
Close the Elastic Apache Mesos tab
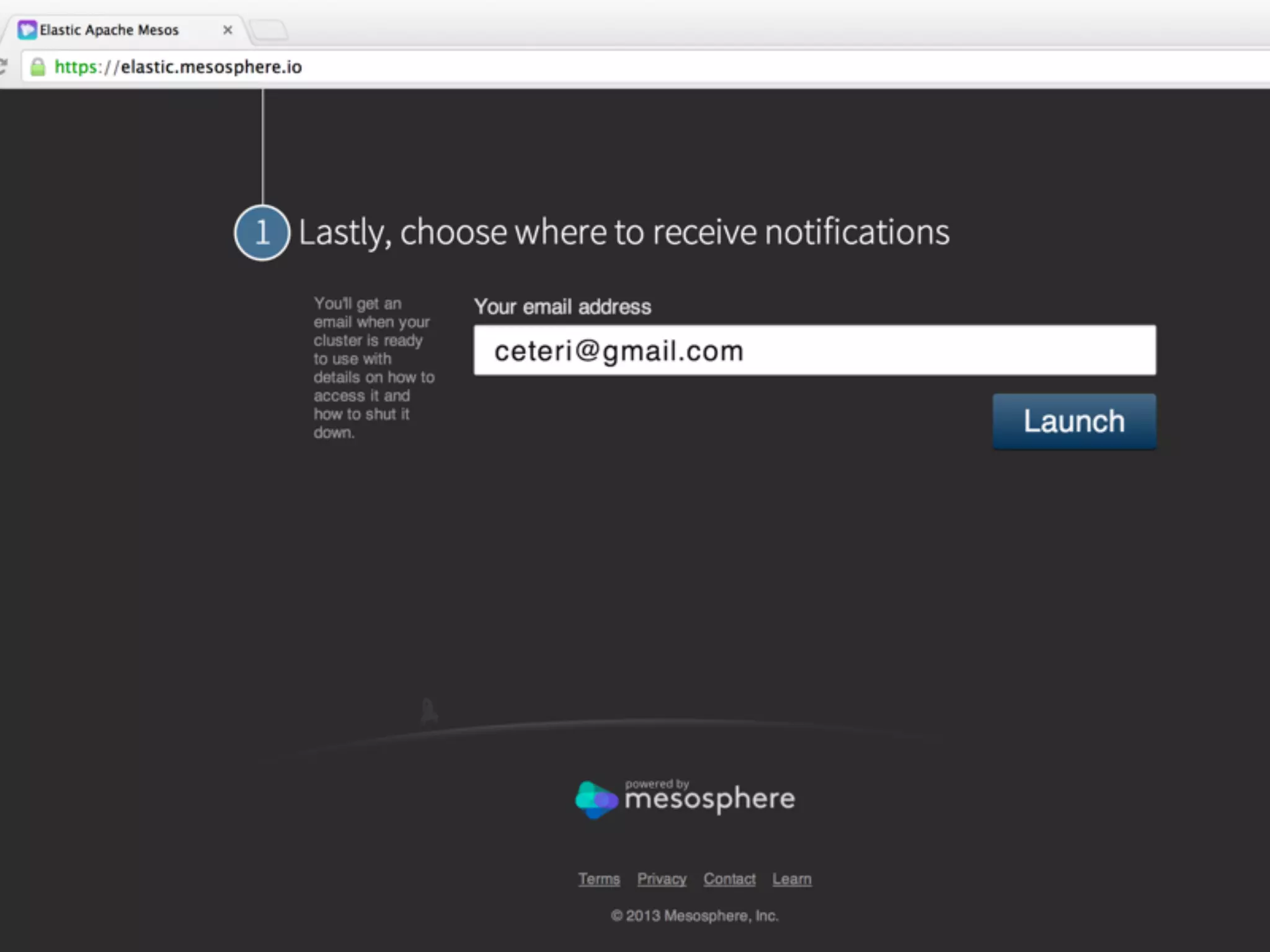[228, 30]
